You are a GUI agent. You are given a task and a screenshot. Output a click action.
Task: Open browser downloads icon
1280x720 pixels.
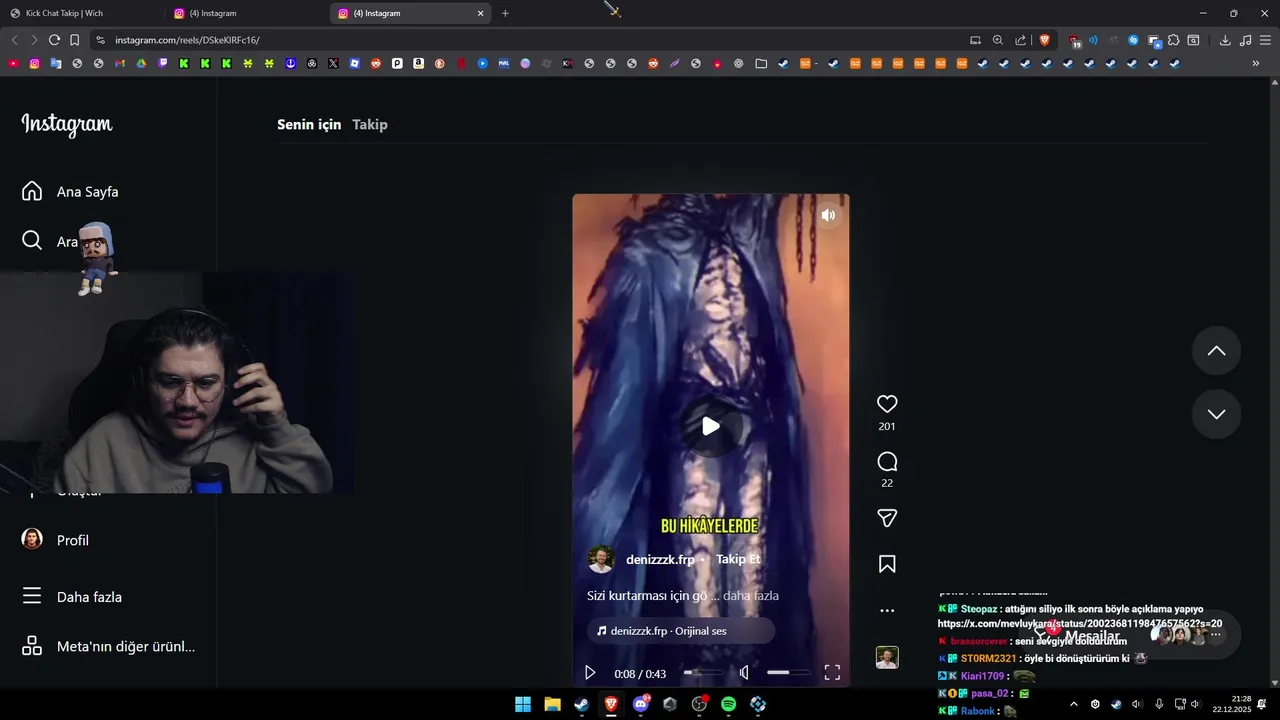click(1225, 40)
